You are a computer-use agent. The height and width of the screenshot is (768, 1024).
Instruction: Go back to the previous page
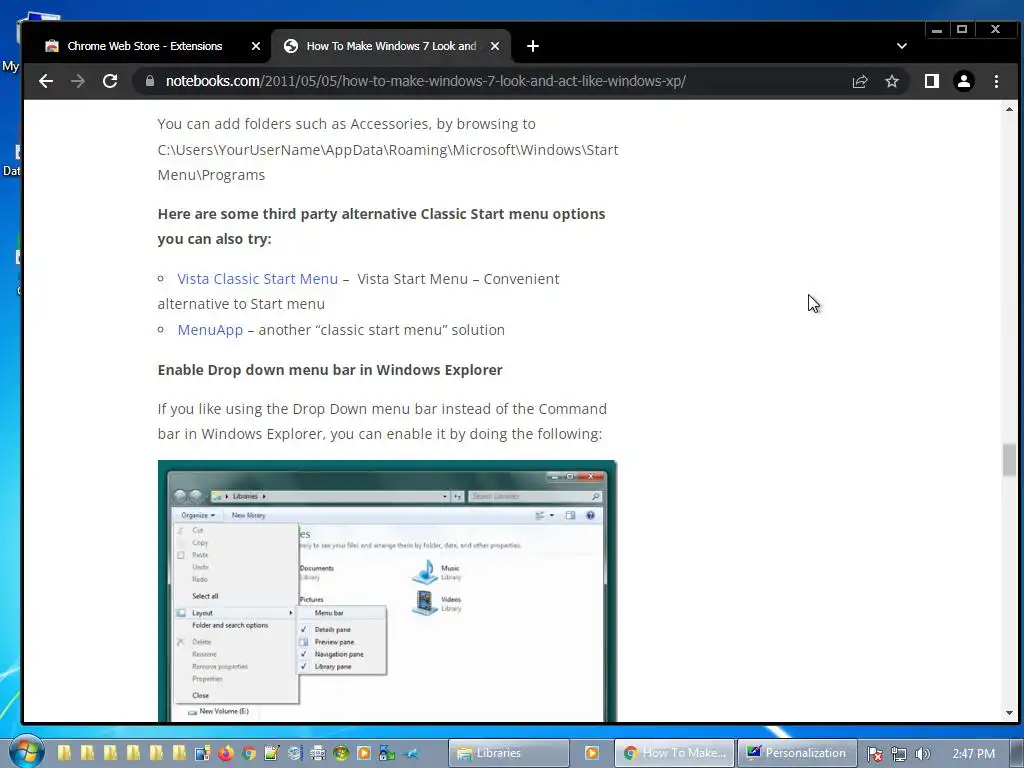click(x=46, y=81)
